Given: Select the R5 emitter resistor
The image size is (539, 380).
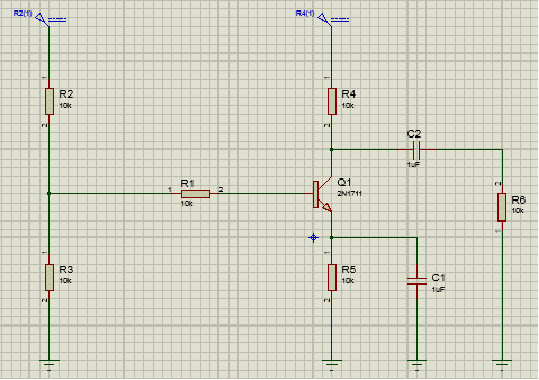Looking at the screenshot, I should (x=332, y=277).
